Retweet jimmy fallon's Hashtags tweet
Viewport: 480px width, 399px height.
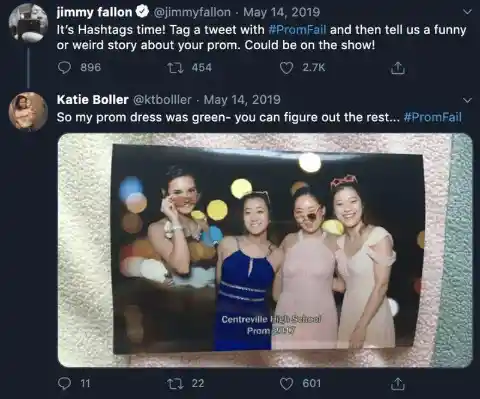click(175, 68)
